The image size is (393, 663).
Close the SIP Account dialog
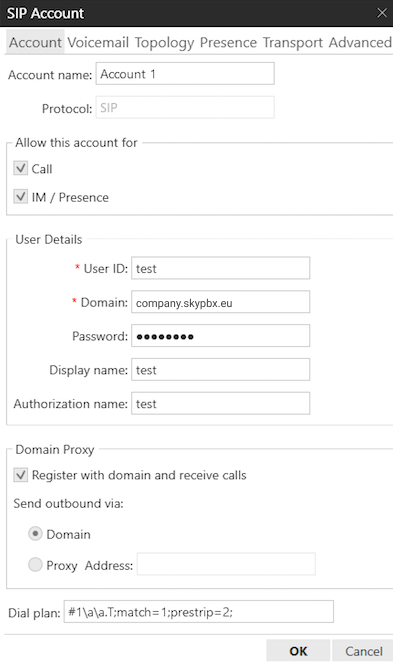click(382, 13)
